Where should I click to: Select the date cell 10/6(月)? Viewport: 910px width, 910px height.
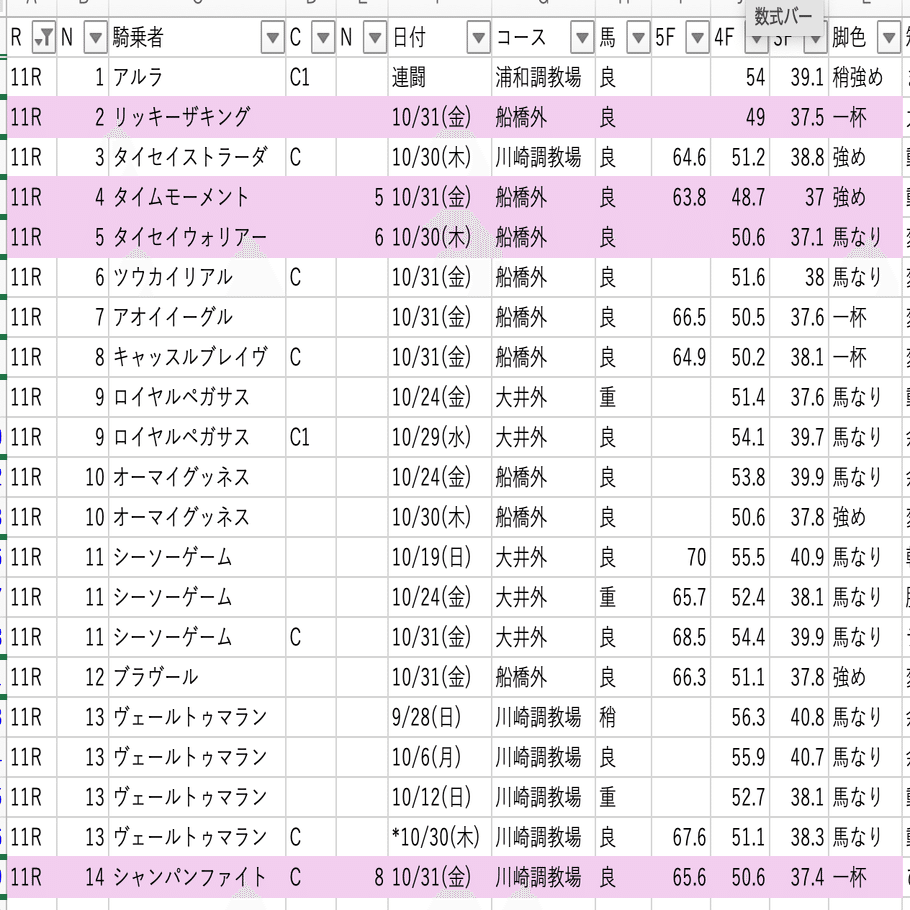coord(439,757)
